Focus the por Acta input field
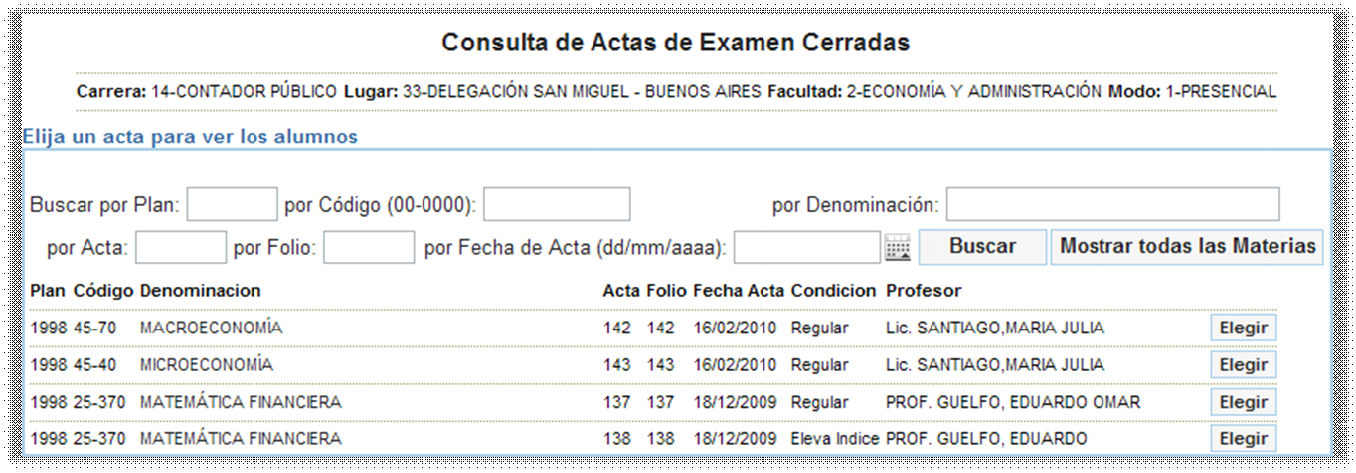This screenshot has width=1356, height=473. pyautogui.click(x=181, y=247)
